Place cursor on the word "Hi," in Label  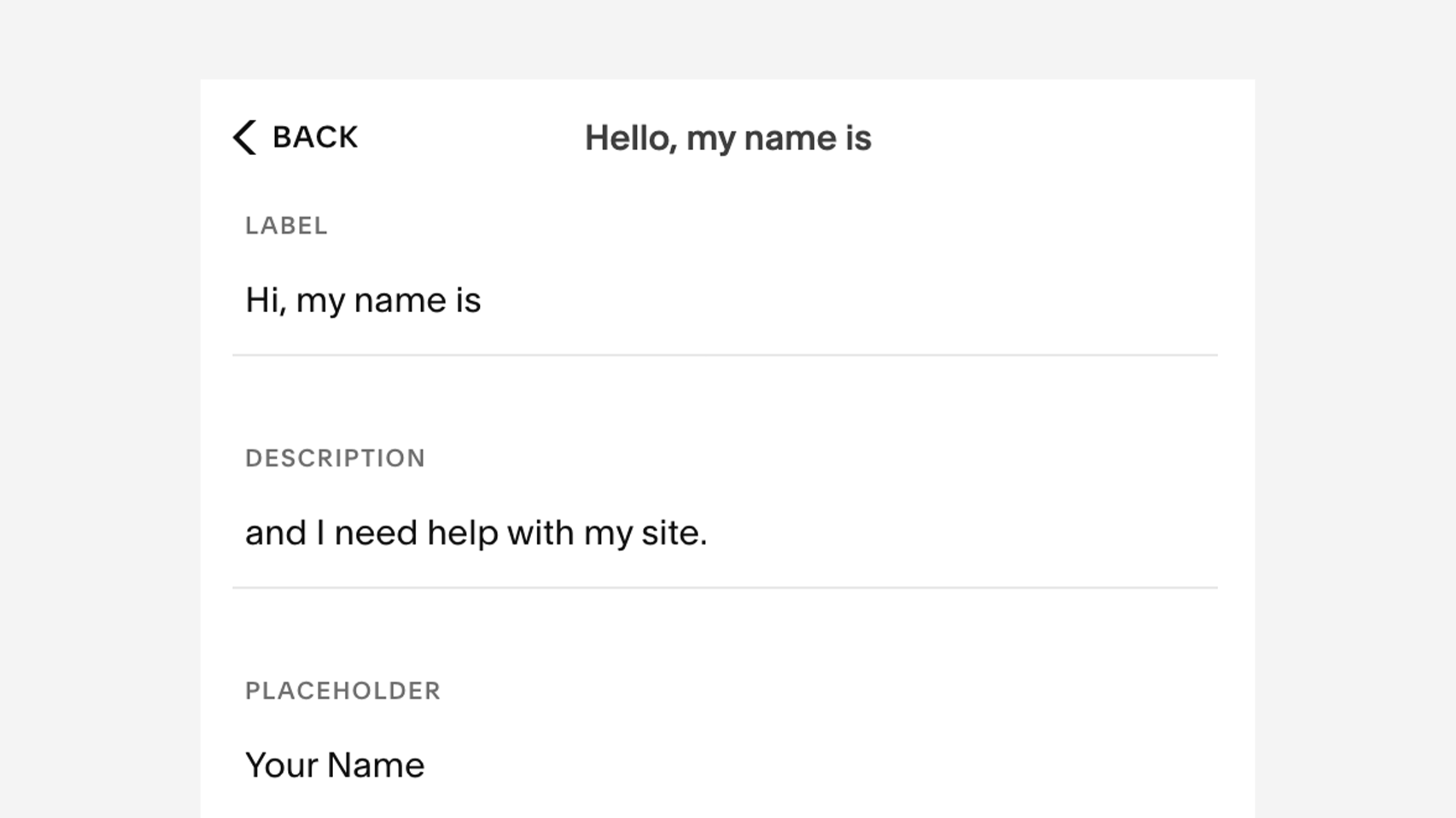click(x=266, y=301)
